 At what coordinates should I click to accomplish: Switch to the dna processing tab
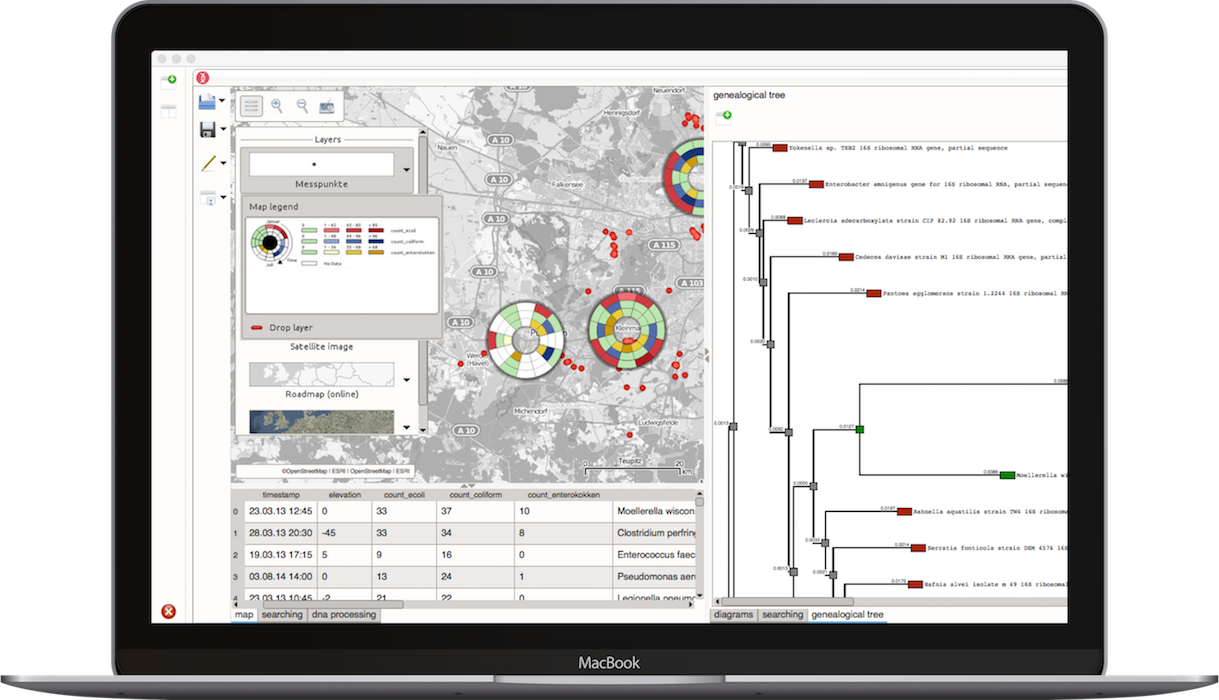pos(344,614)
